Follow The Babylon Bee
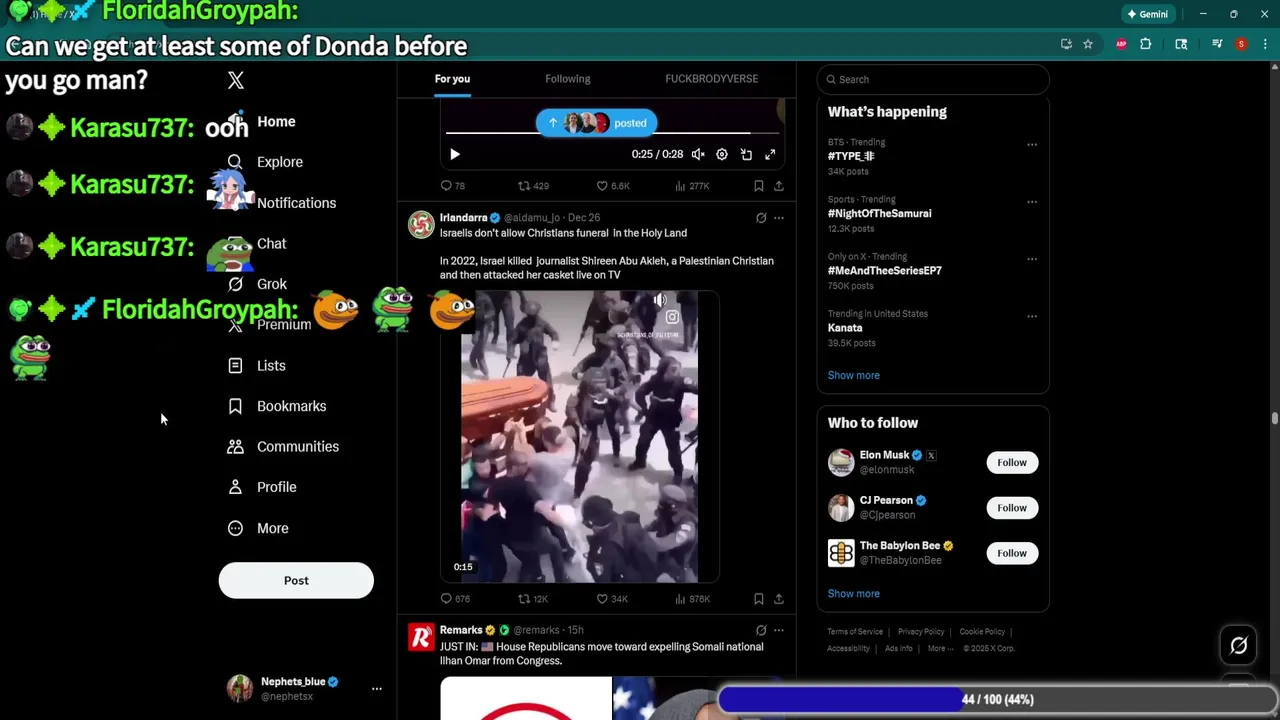 [x=1012, y=553]
